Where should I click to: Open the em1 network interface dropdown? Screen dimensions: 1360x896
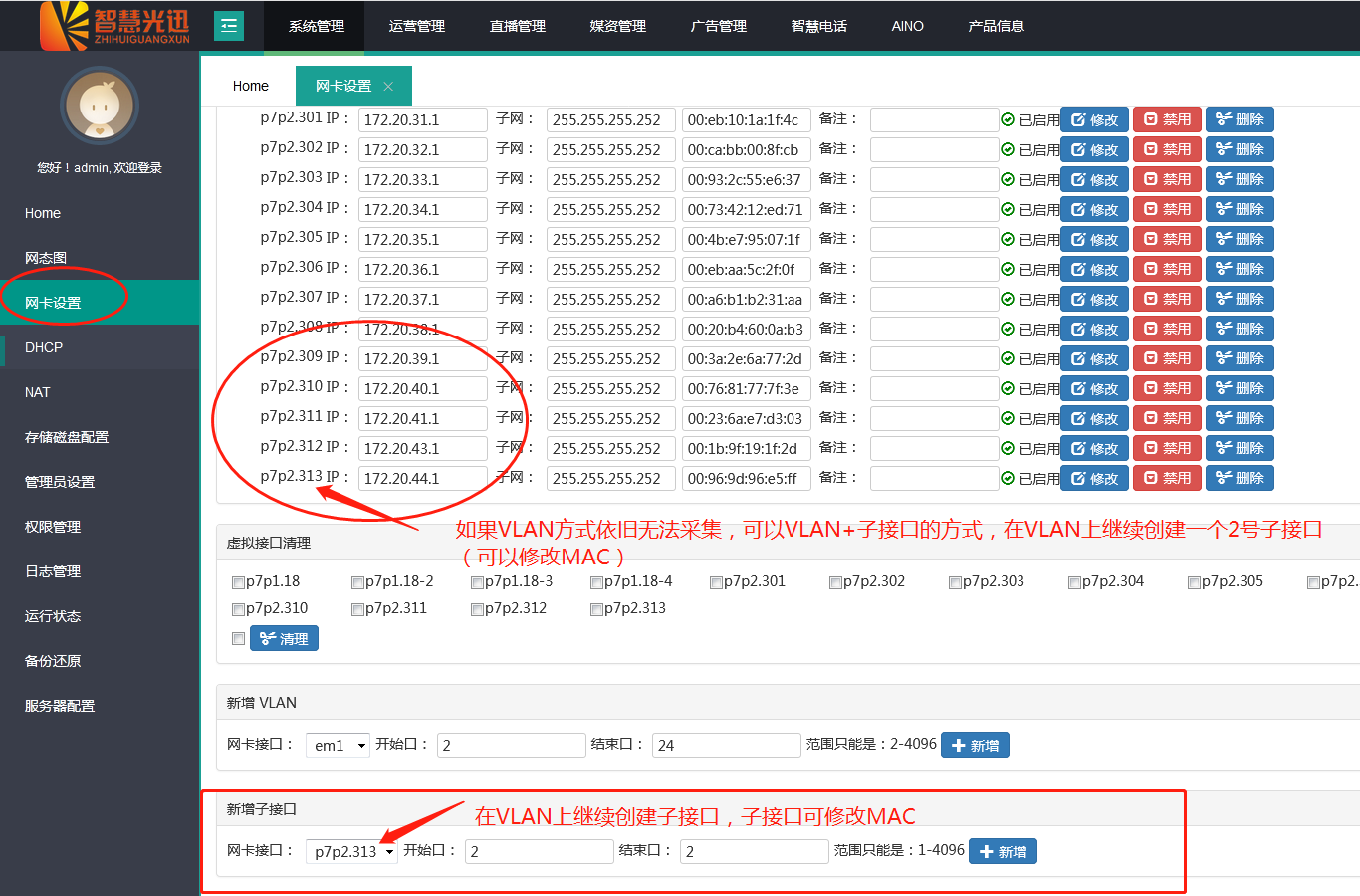[340, 745]
